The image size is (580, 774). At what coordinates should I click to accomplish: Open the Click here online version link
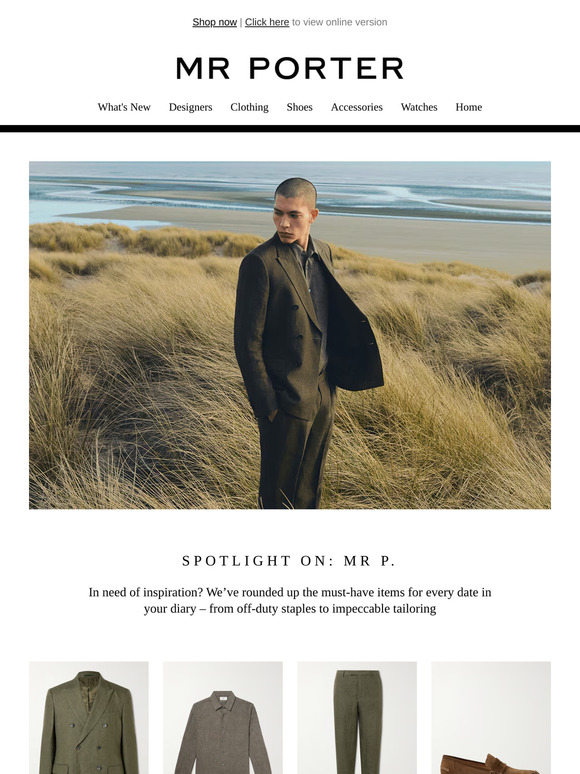point(267,22)
